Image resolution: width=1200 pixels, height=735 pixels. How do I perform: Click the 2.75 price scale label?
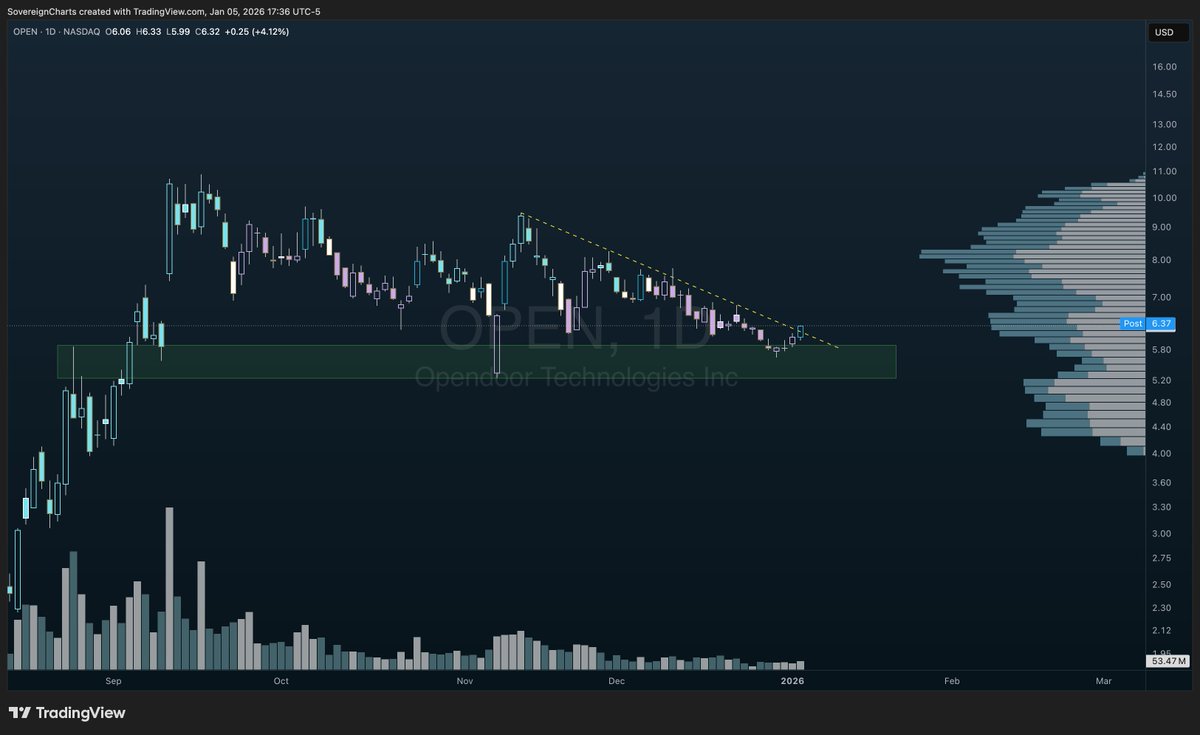pyautogui.click(x=1163, y=558)
